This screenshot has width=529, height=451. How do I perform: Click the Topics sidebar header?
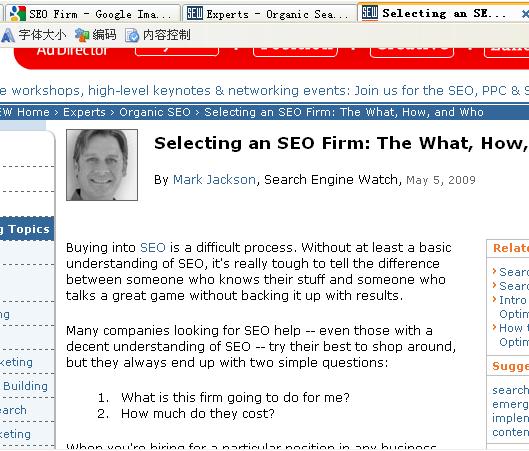coord(27,229)
